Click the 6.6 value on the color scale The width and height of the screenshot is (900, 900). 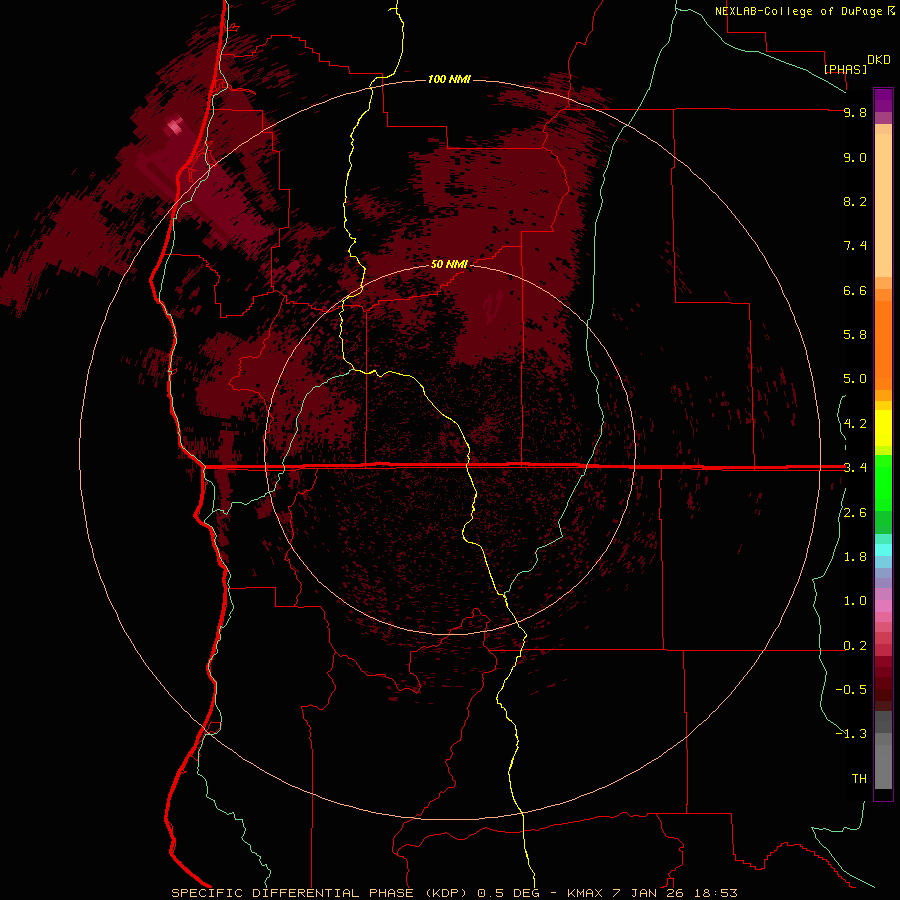tap(855, 290)
